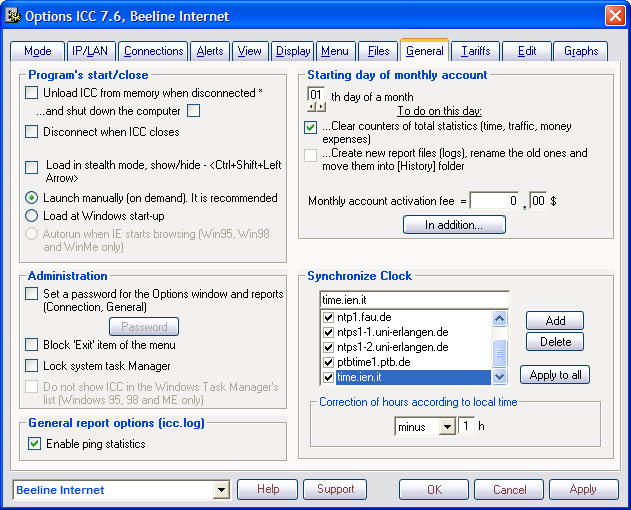
Task: Open the Tariffs tab
Action: pos(476,51)
